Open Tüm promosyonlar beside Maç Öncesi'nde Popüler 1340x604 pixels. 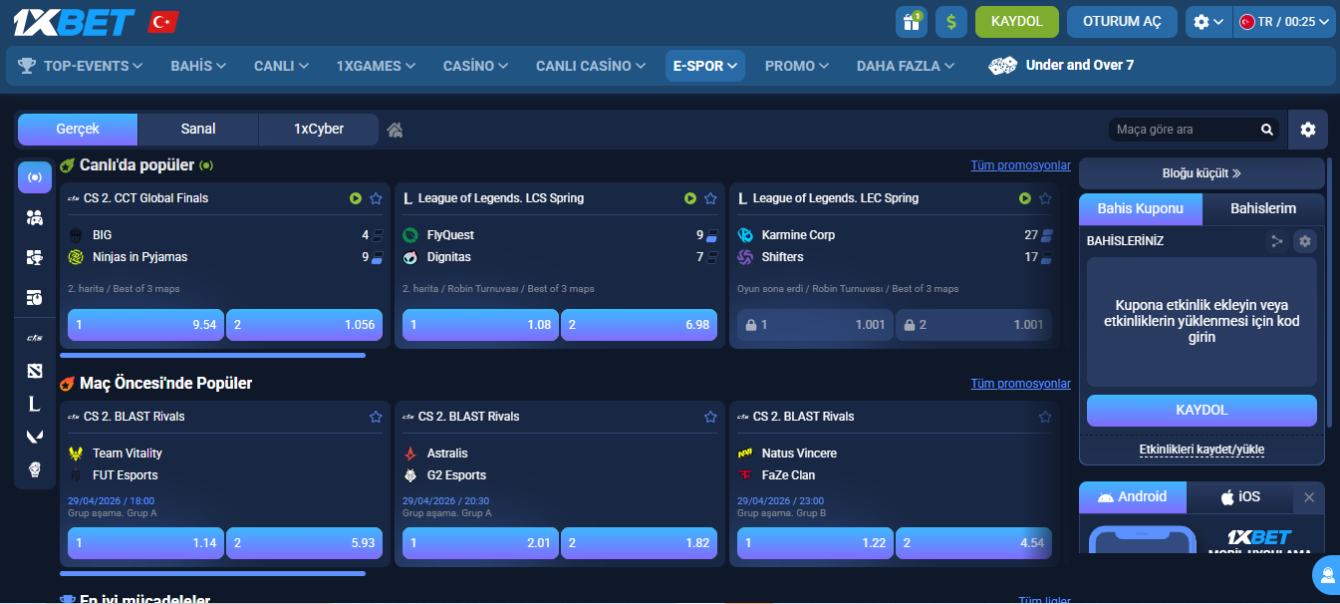click(1021, 384)
